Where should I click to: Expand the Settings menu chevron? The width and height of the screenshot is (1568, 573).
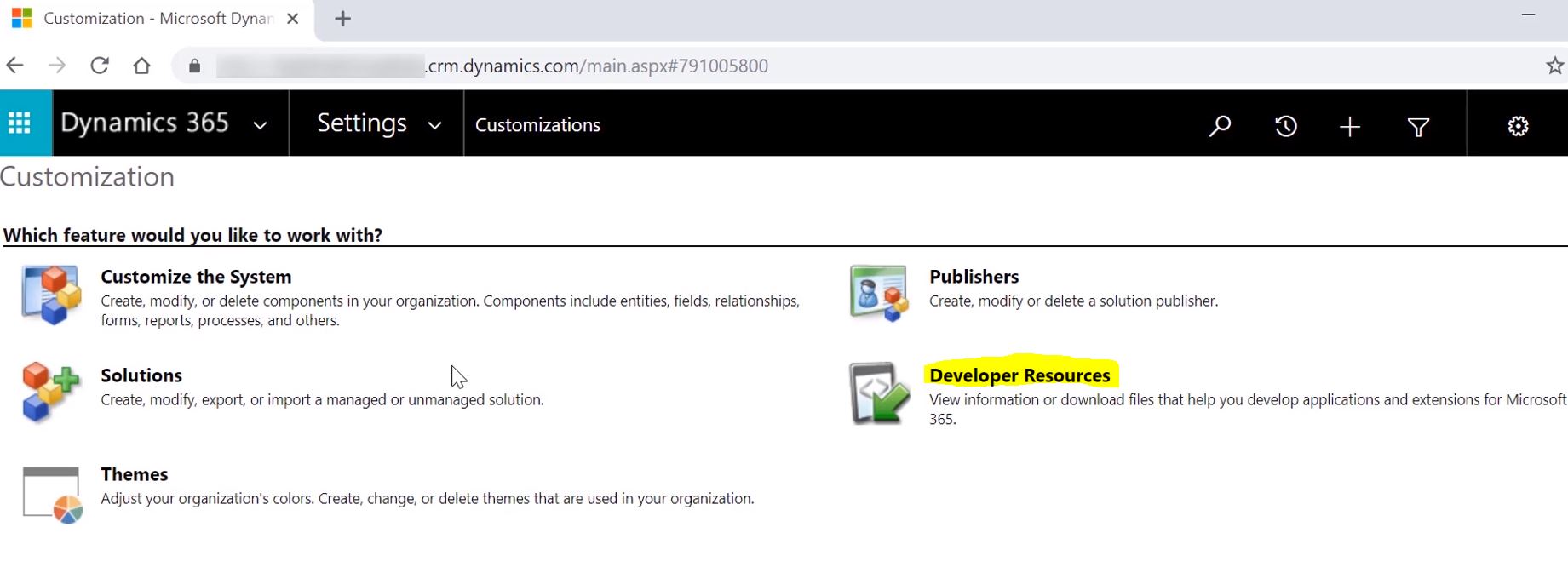click(x=434, y=125)
